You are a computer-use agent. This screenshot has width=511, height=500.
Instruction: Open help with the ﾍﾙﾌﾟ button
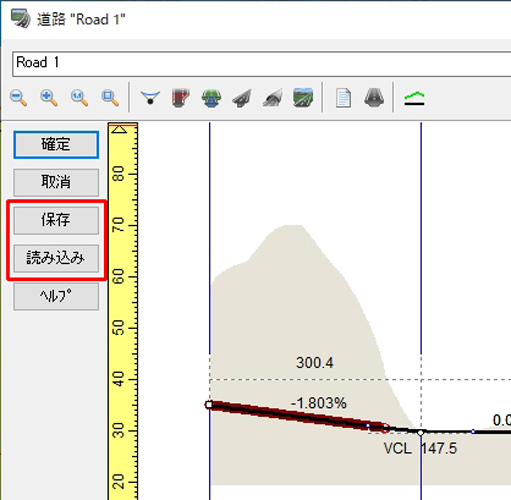tap(56, 296)
